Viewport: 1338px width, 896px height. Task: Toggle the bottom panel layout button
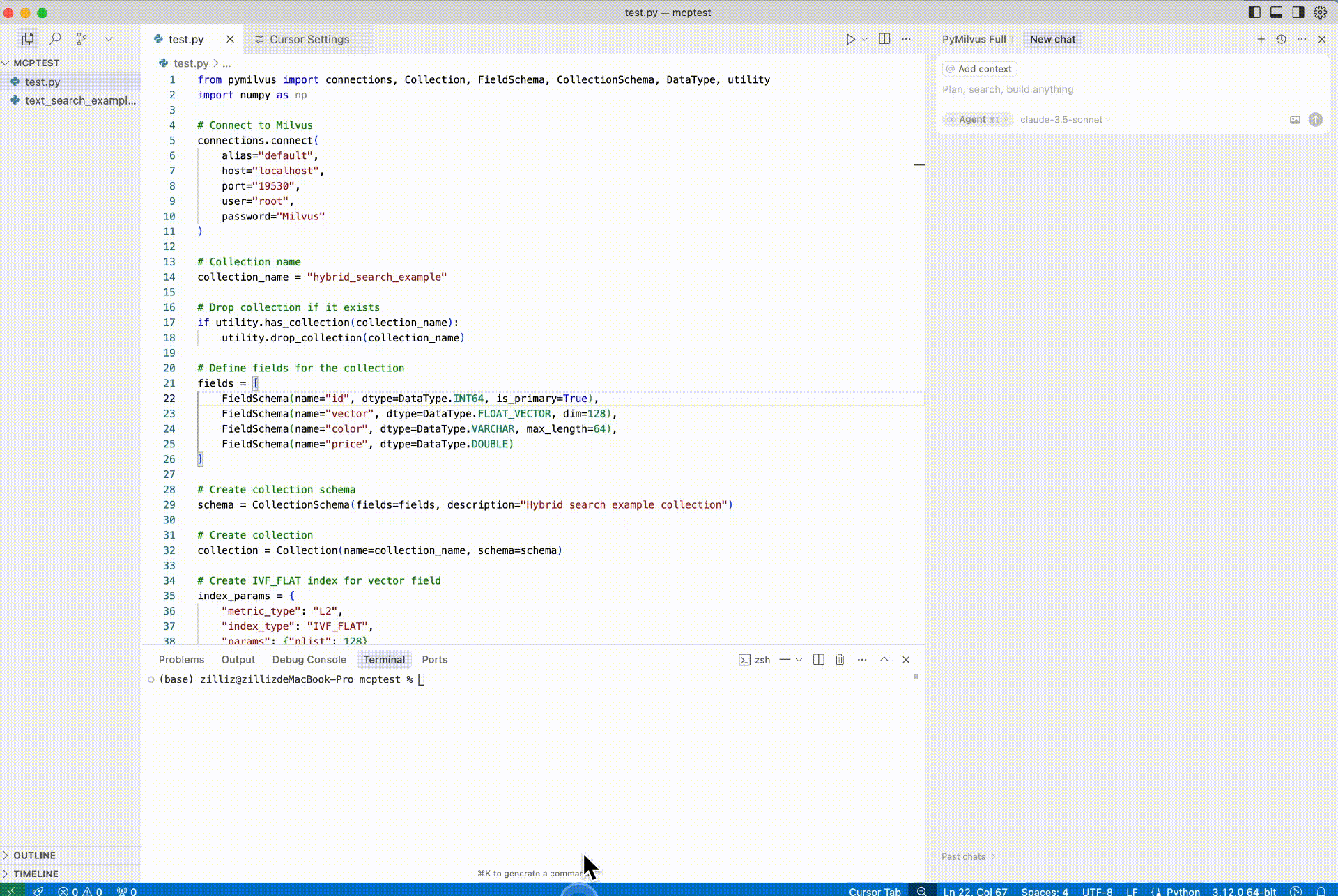pyautogui.click(x=1276, y=13)
